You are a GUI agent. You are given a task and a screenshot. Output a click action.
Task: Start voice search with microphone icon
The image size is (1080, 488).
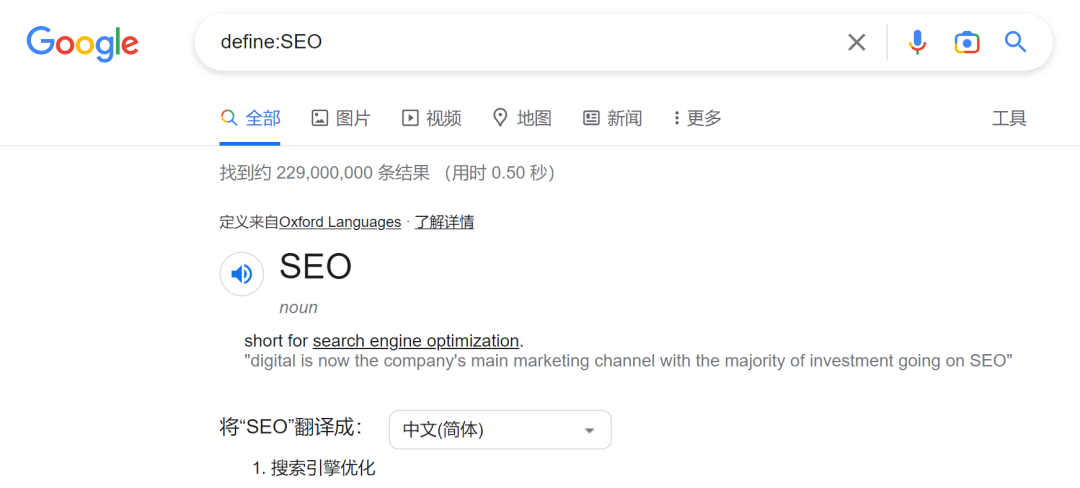point(917,42)
